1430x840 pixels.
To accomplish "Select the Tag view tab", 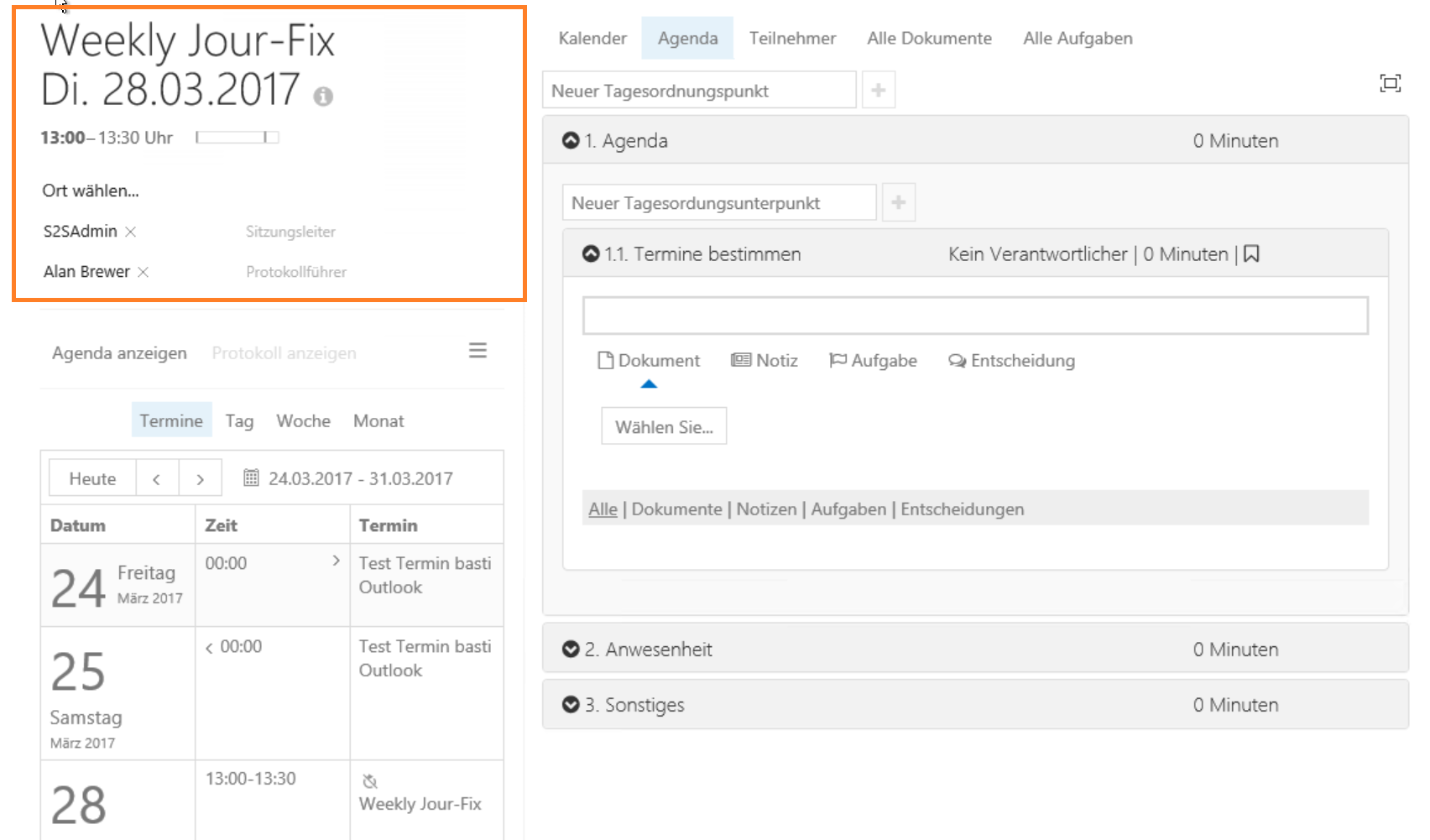I will coord(239,420).
